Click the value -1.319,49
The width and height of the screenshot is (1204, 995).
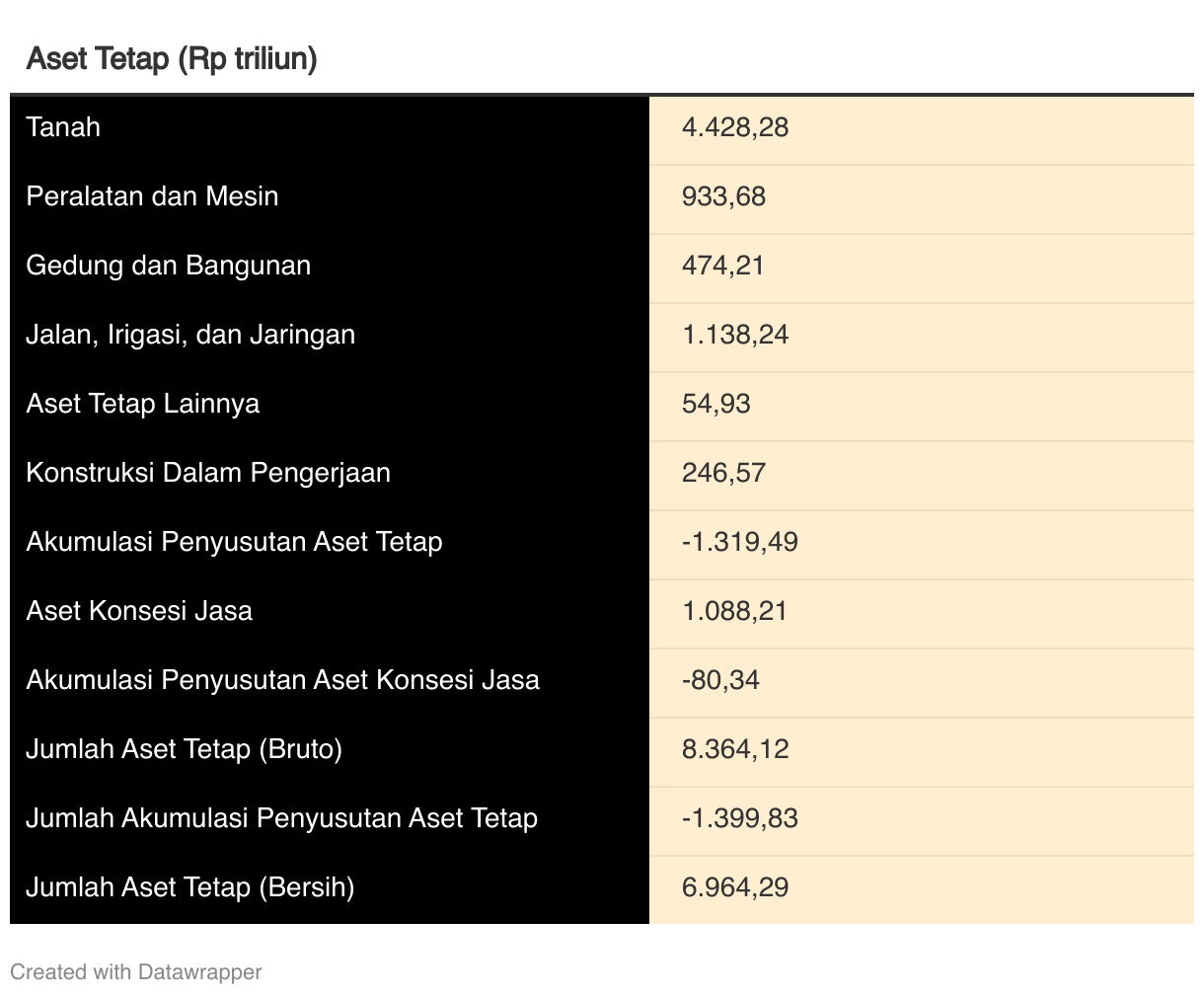coord(739,542)
